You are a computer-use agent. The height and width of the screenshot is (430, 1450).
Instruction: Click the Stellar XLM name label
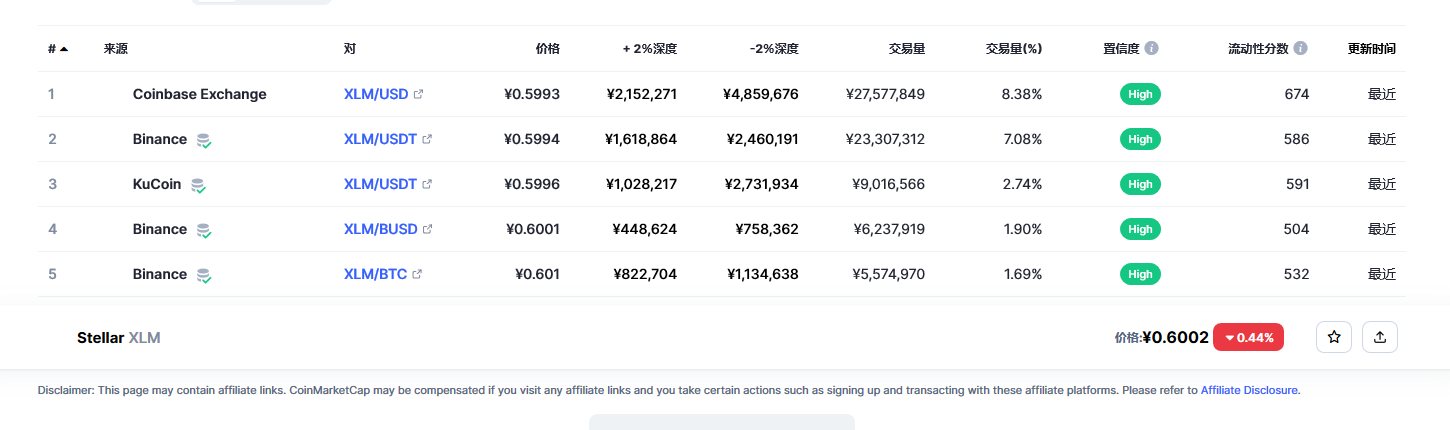(x=118, y=338)
